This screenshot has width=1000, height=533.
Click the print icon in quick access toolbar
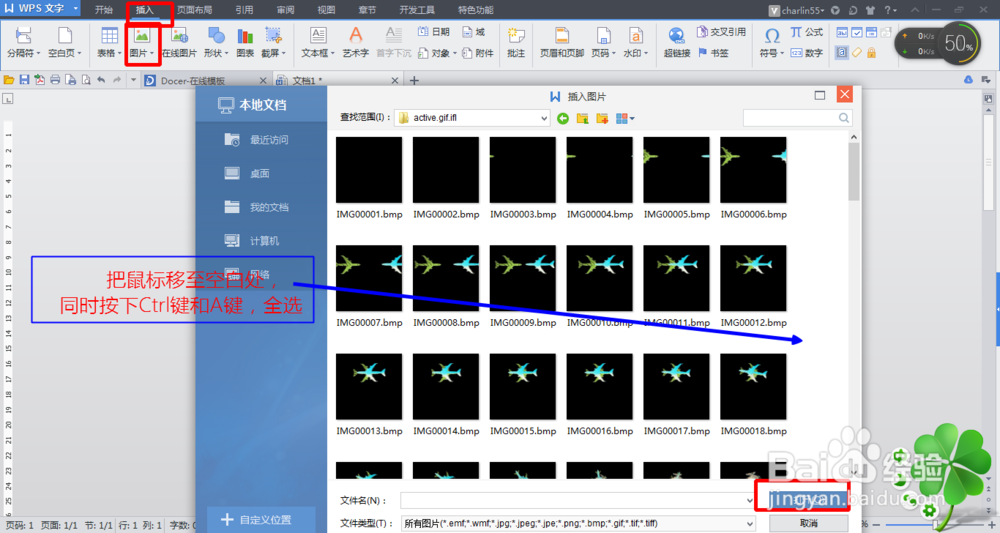coord(55,80)
